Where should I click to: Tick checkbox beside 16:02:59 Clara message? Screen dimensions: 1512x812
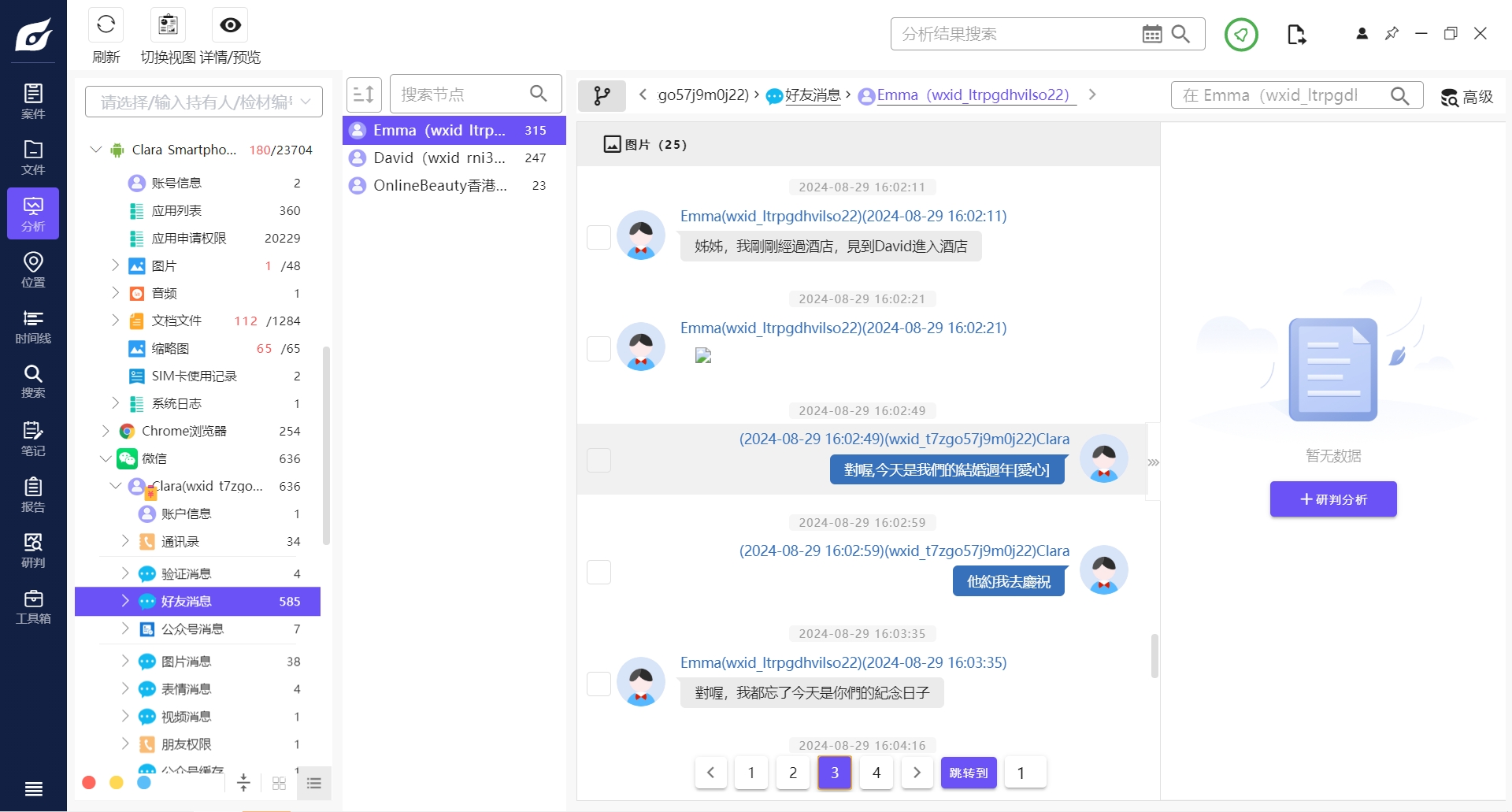click(599, 573)
